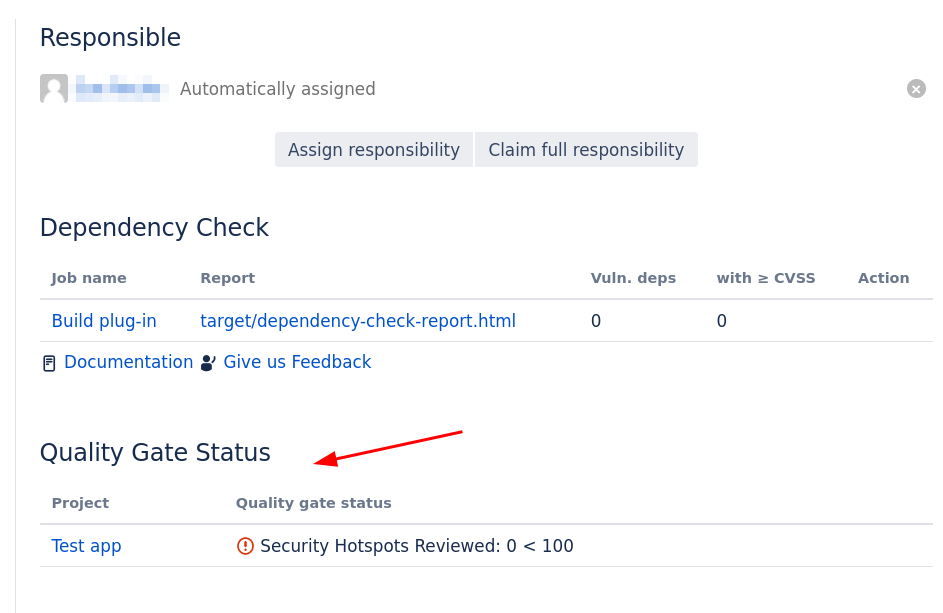Click the Report column header
Screen dimensions: 943x613
coord(227,278)
